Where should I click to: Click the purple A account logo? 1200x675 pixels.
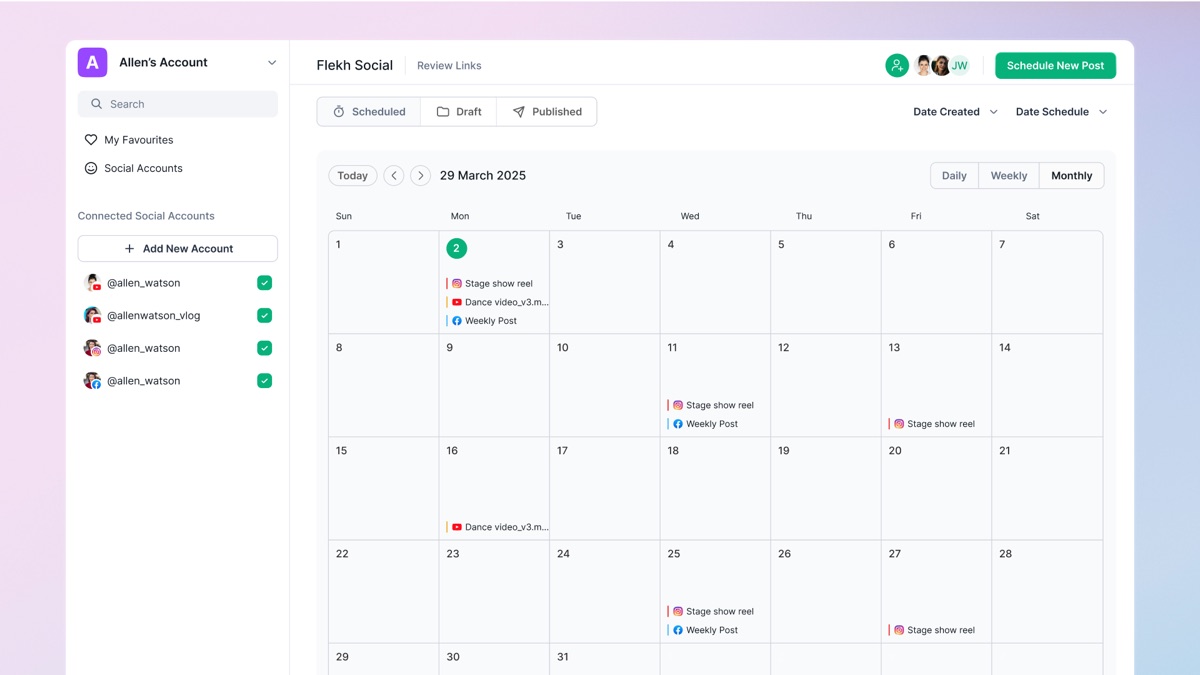(x=92, y=62)
